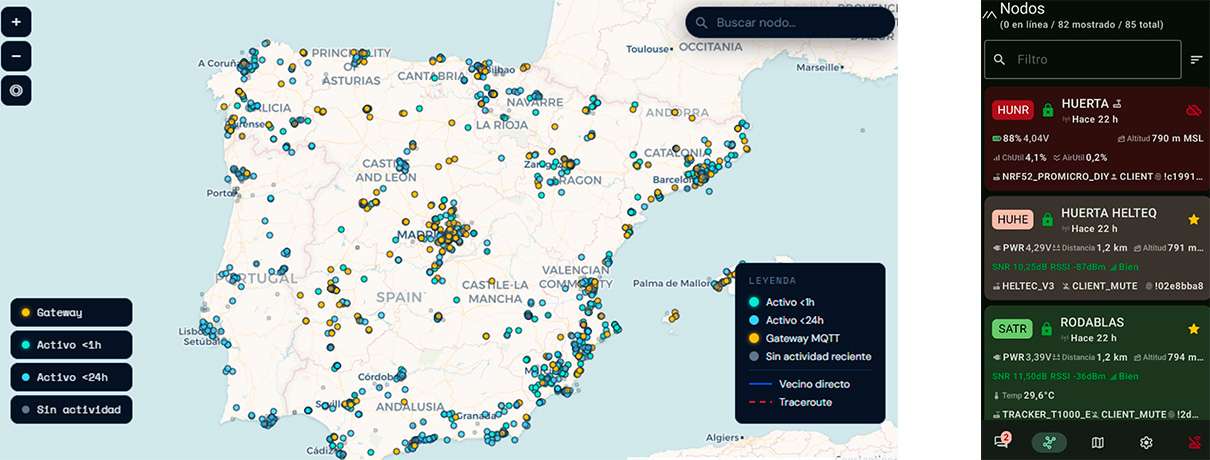Screen dimensions: 1210x460
Task: Click the red disconnected icon in bottom bar
Action: pos(1192,442)
